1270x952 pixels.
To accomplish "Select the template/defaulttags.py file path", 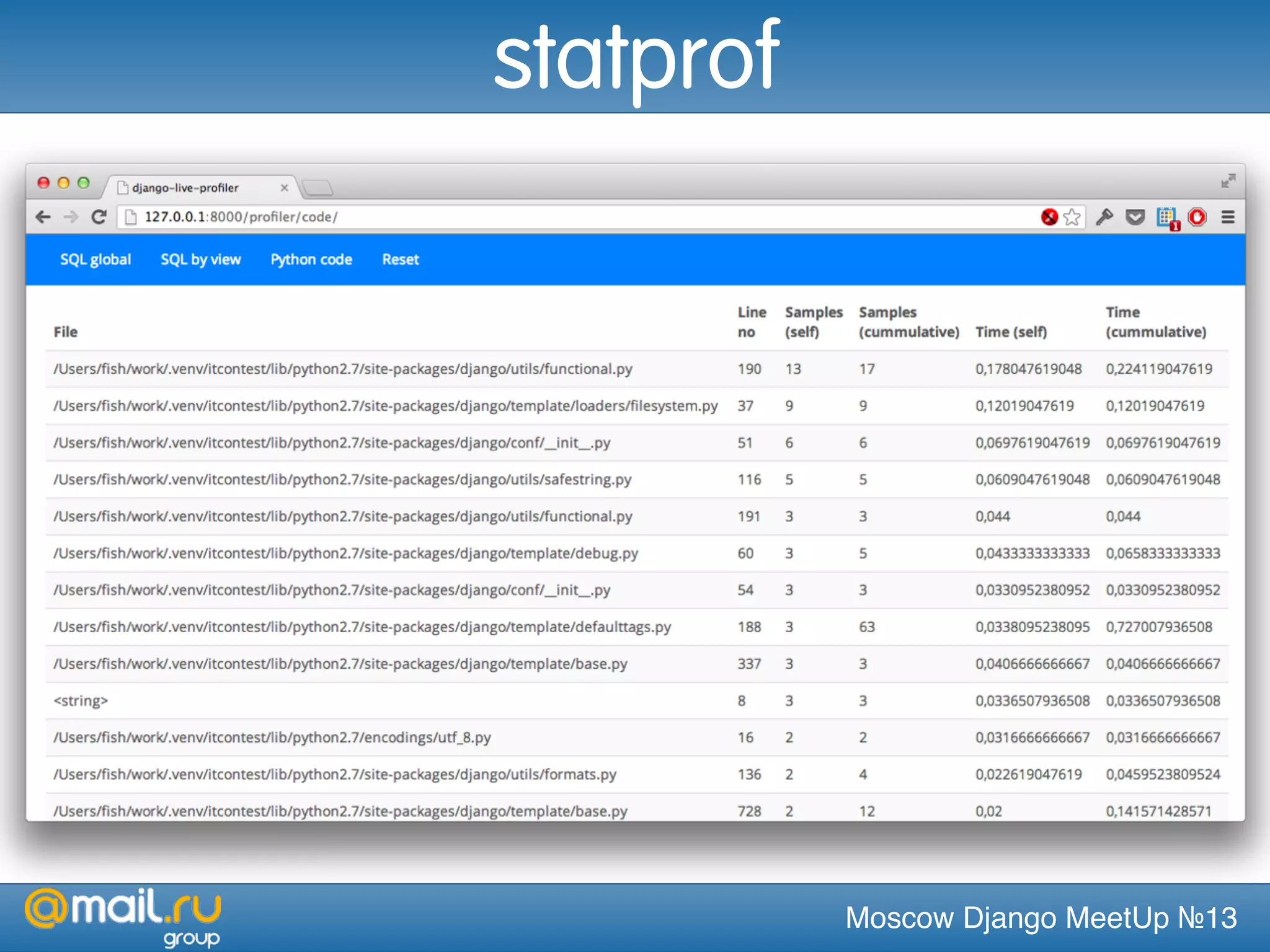I will tap(362, 627).
